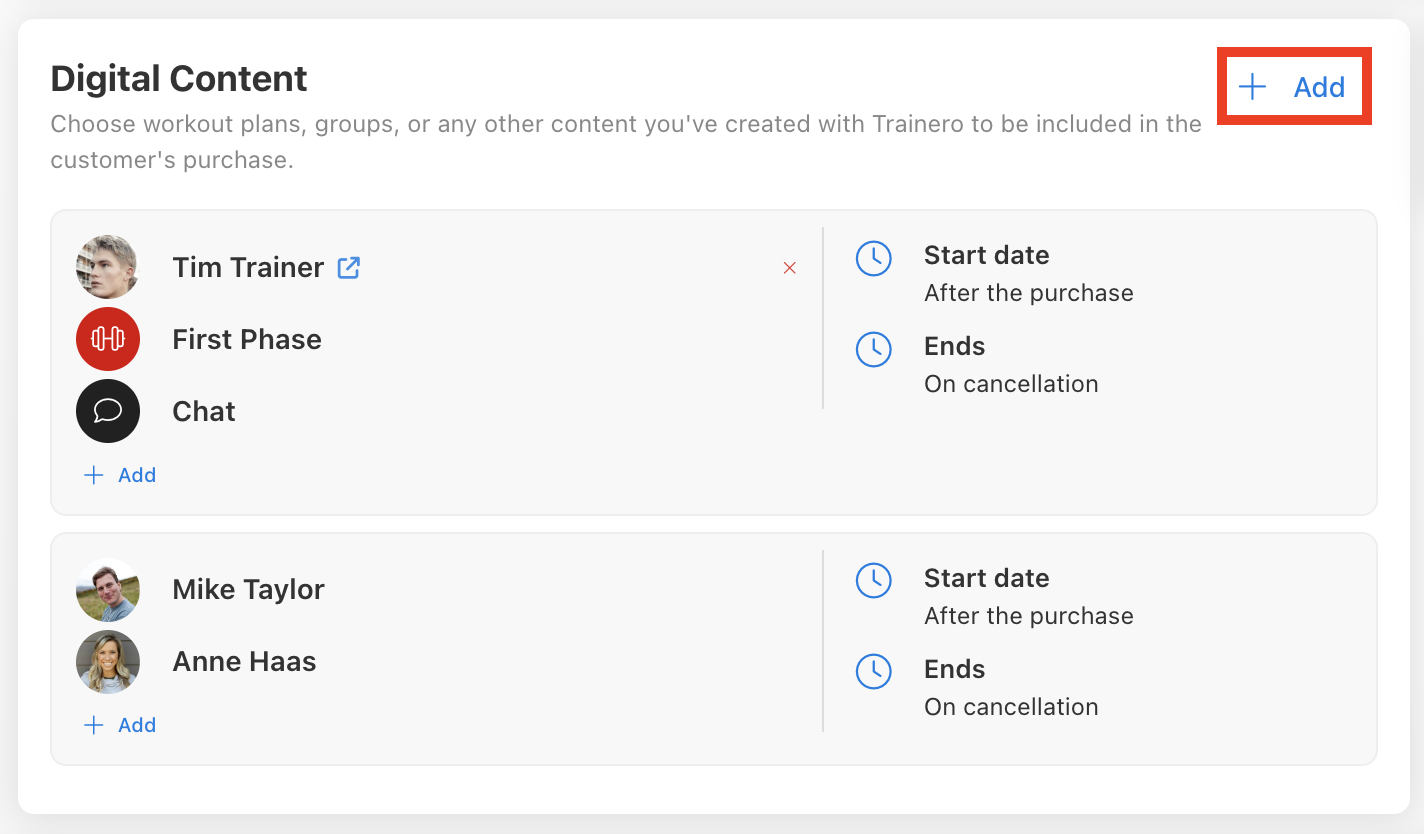This screenshot has width=1424, height=834.
Task: Open Tim Trainer's external link icon
Action: pos(348,267)
